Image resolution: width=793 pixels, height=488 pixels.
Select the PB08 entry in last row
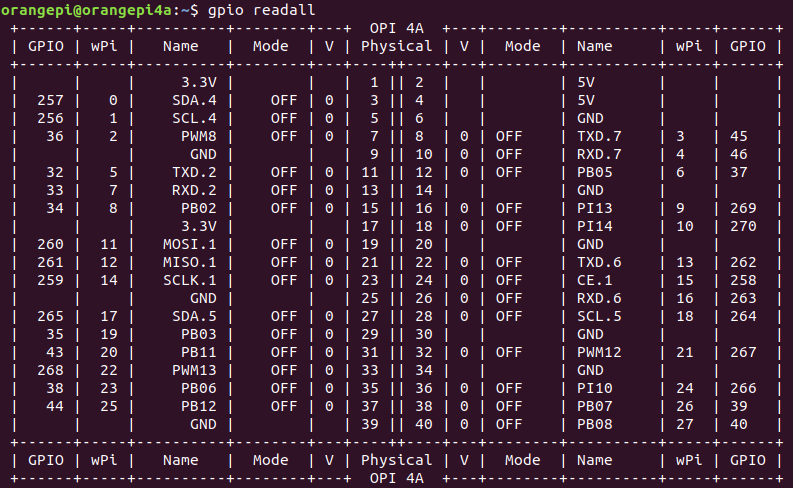595,424
